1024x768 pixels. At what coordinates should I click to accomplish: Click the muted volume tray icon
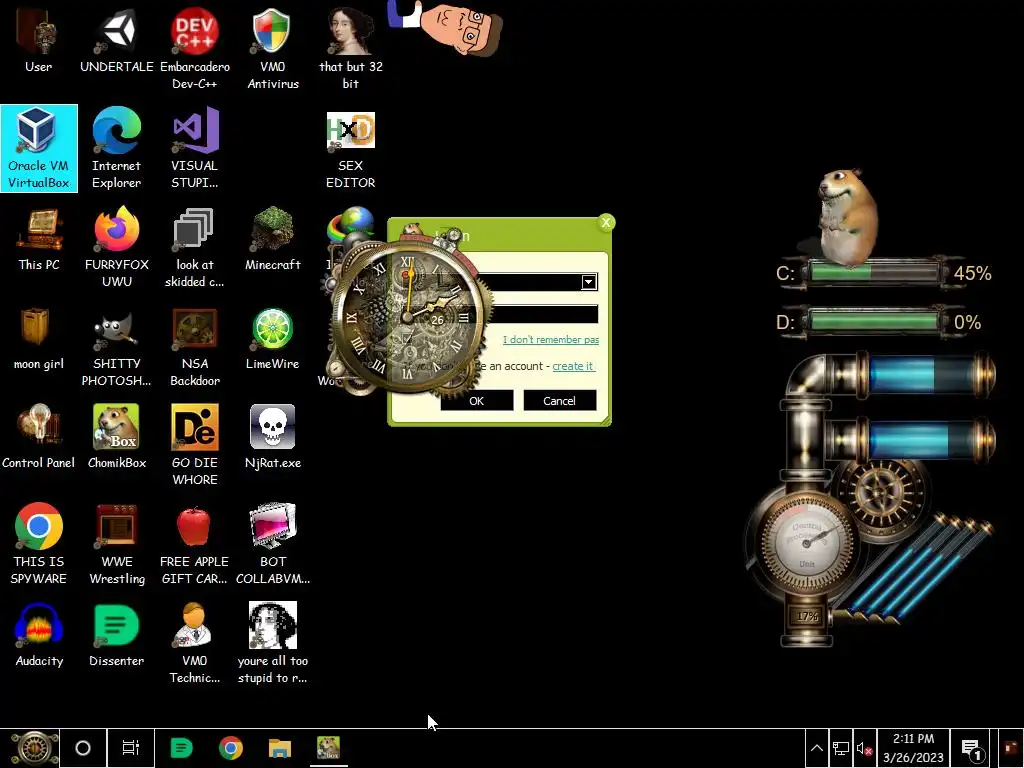point(865,748)
